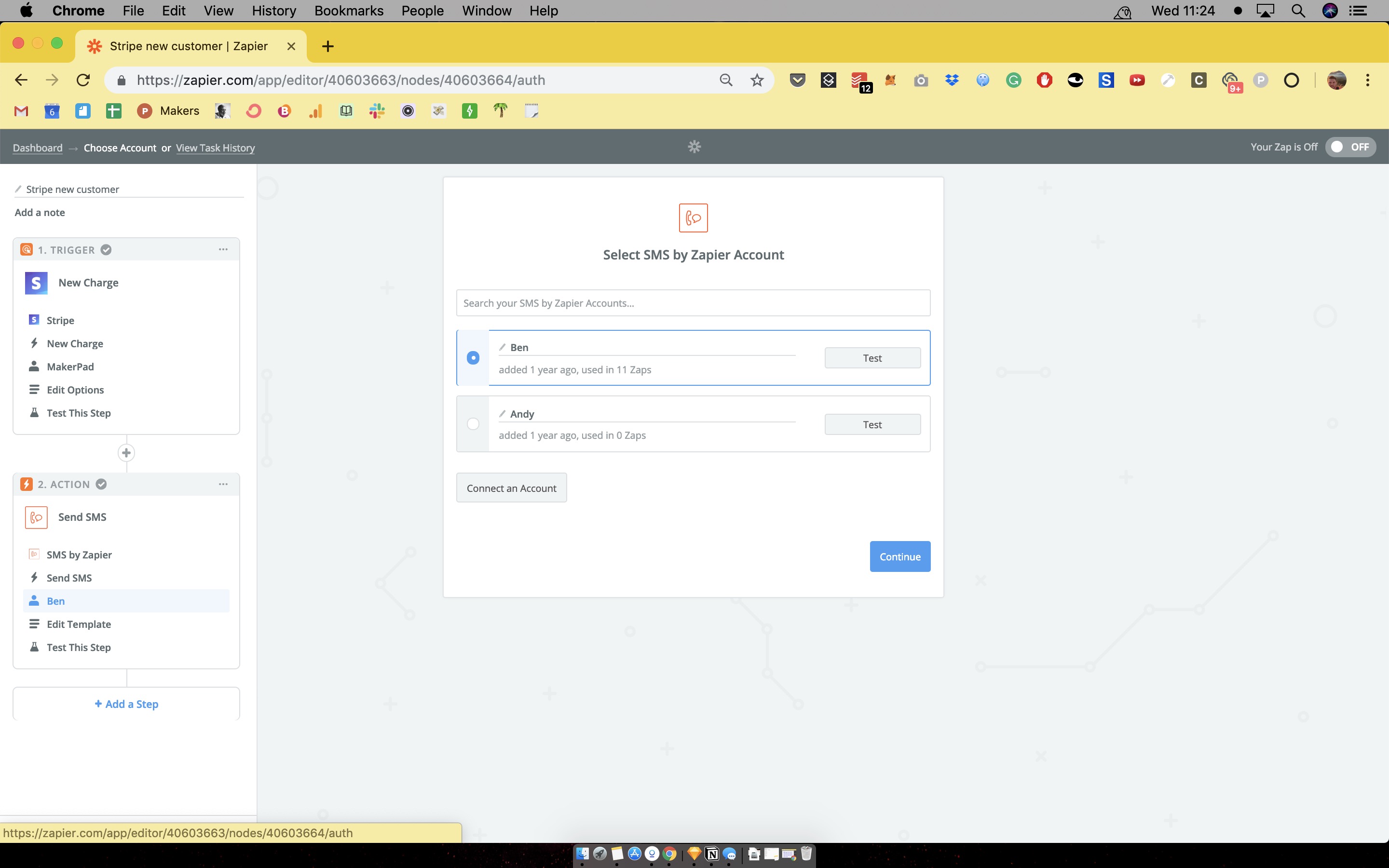Go back with browser back arrow
The width and height of the screenshot is (1389, 868).
[x=21, y=80]
